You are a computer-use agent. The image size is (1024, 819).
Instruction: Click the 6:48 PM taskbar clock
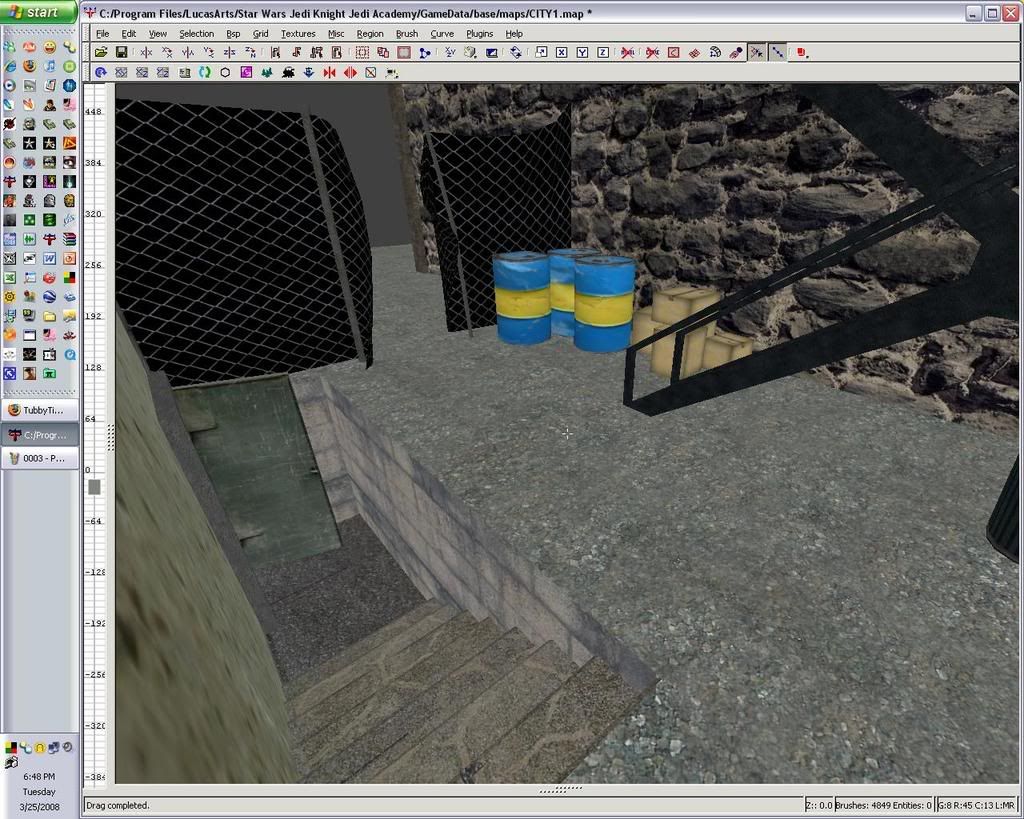click(x=39, y=777)
